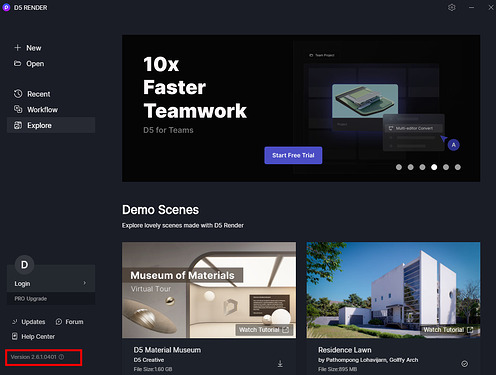Click the version info icon
The image size is (496, 375).
(x=61, y=357)
